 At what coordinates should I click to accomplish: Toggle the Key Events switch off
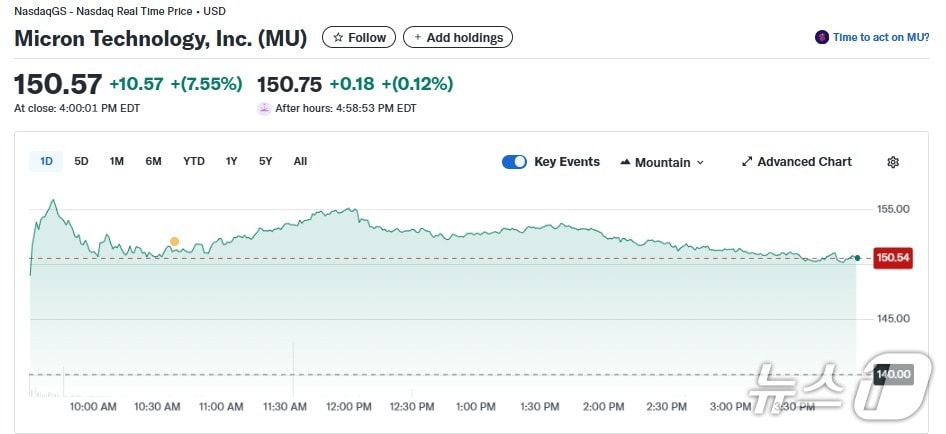[x=514, y=162]
